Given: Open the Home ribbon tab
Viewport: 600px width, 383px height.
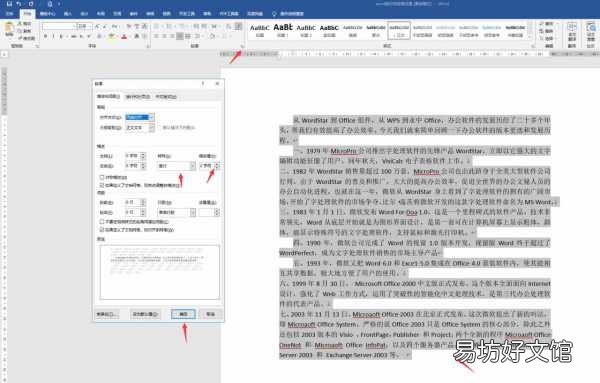Looking at the screenshot, I should pyautogui.click(x=27, y=14).
